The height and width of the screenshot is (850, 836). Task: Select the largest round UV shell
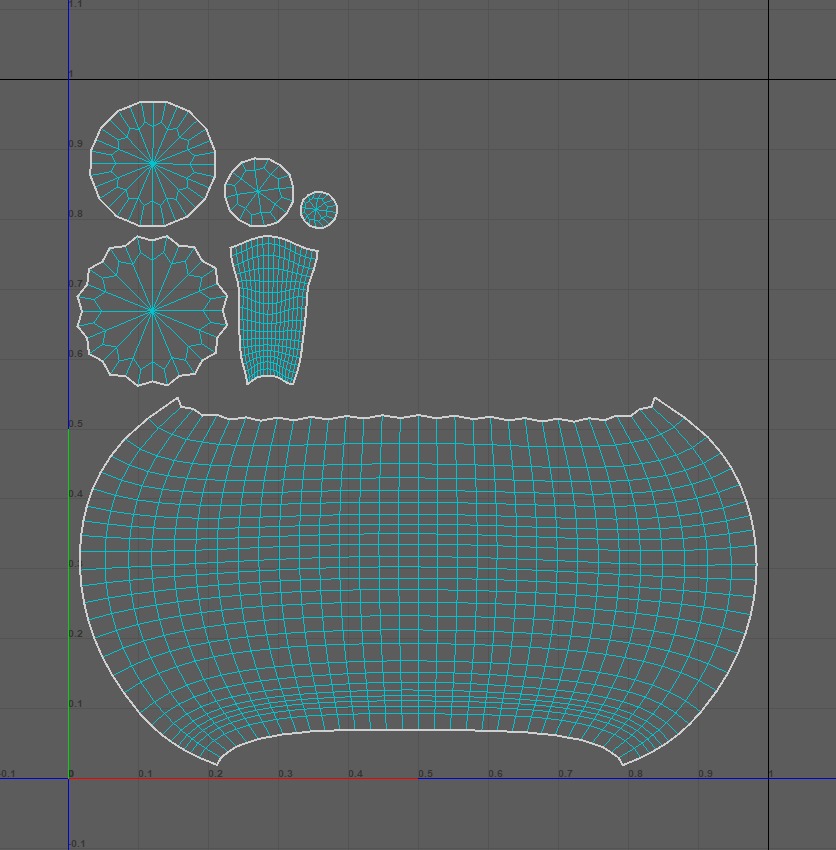(x=153, y=163)
